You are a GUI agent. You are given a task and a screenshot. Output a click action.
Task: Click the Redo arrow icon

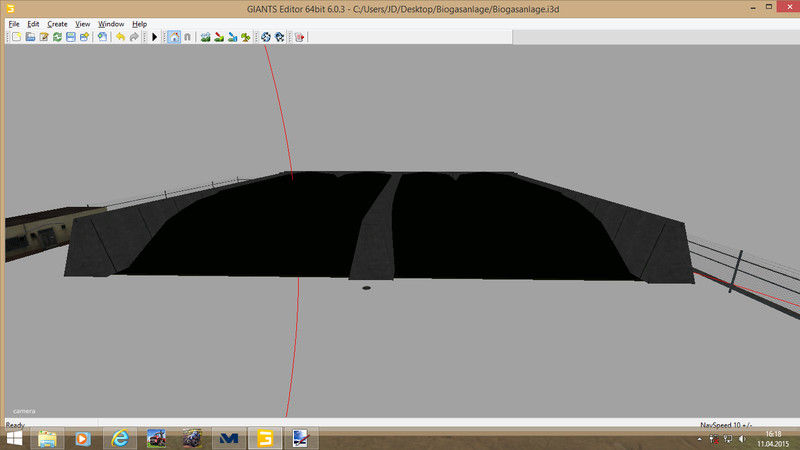tap(134, 37)
